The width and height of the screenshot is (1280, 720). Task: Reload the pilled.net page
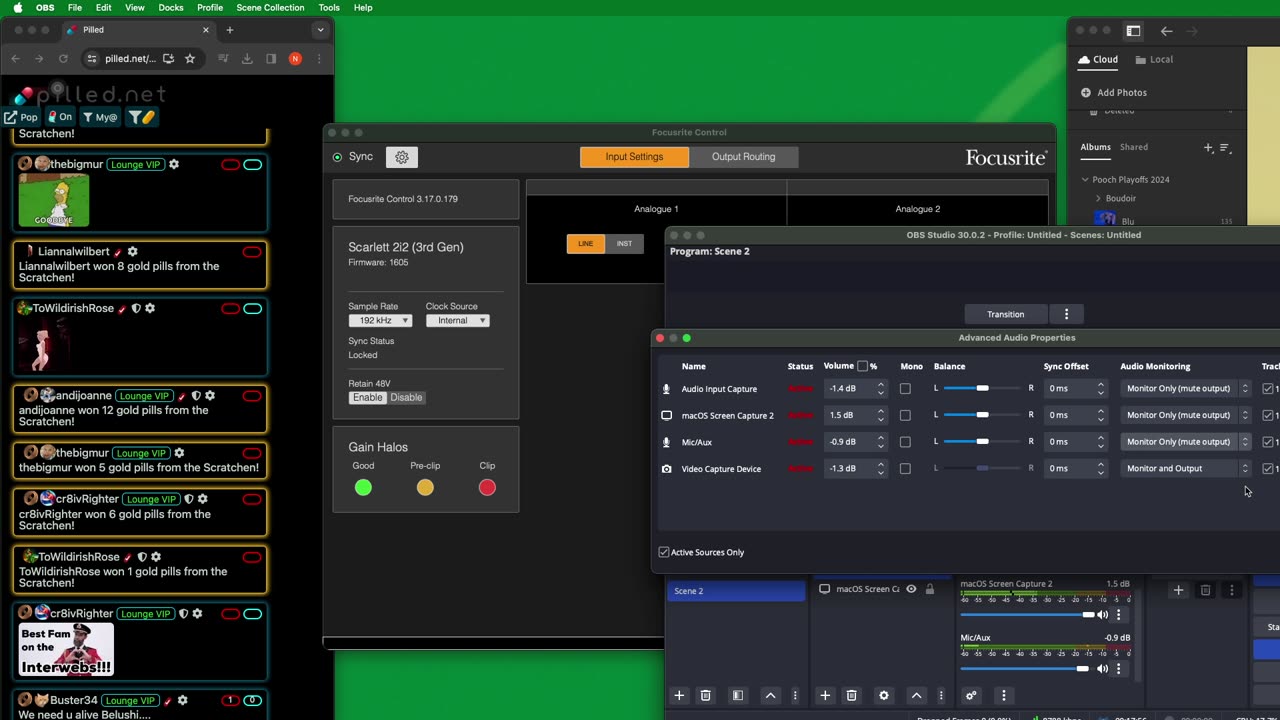(x=63, y=59)
